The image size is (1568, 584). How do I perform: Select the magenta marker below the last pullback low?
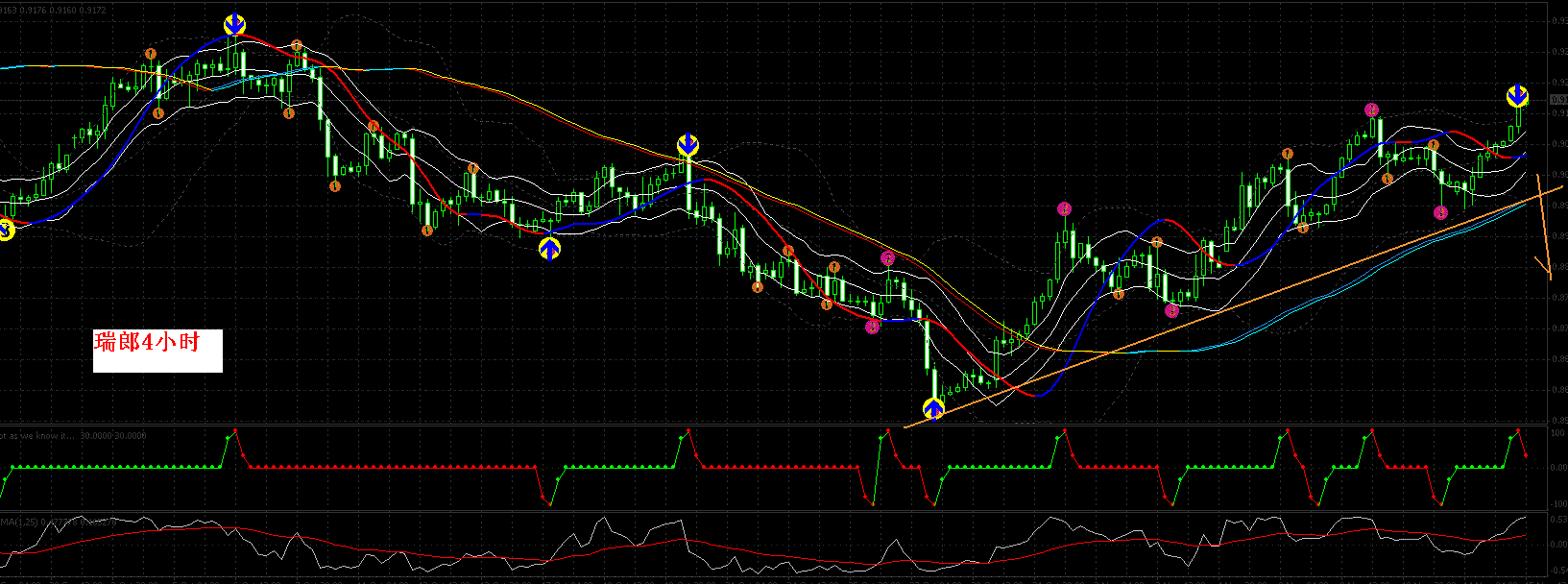click(x=1441, y=212)
